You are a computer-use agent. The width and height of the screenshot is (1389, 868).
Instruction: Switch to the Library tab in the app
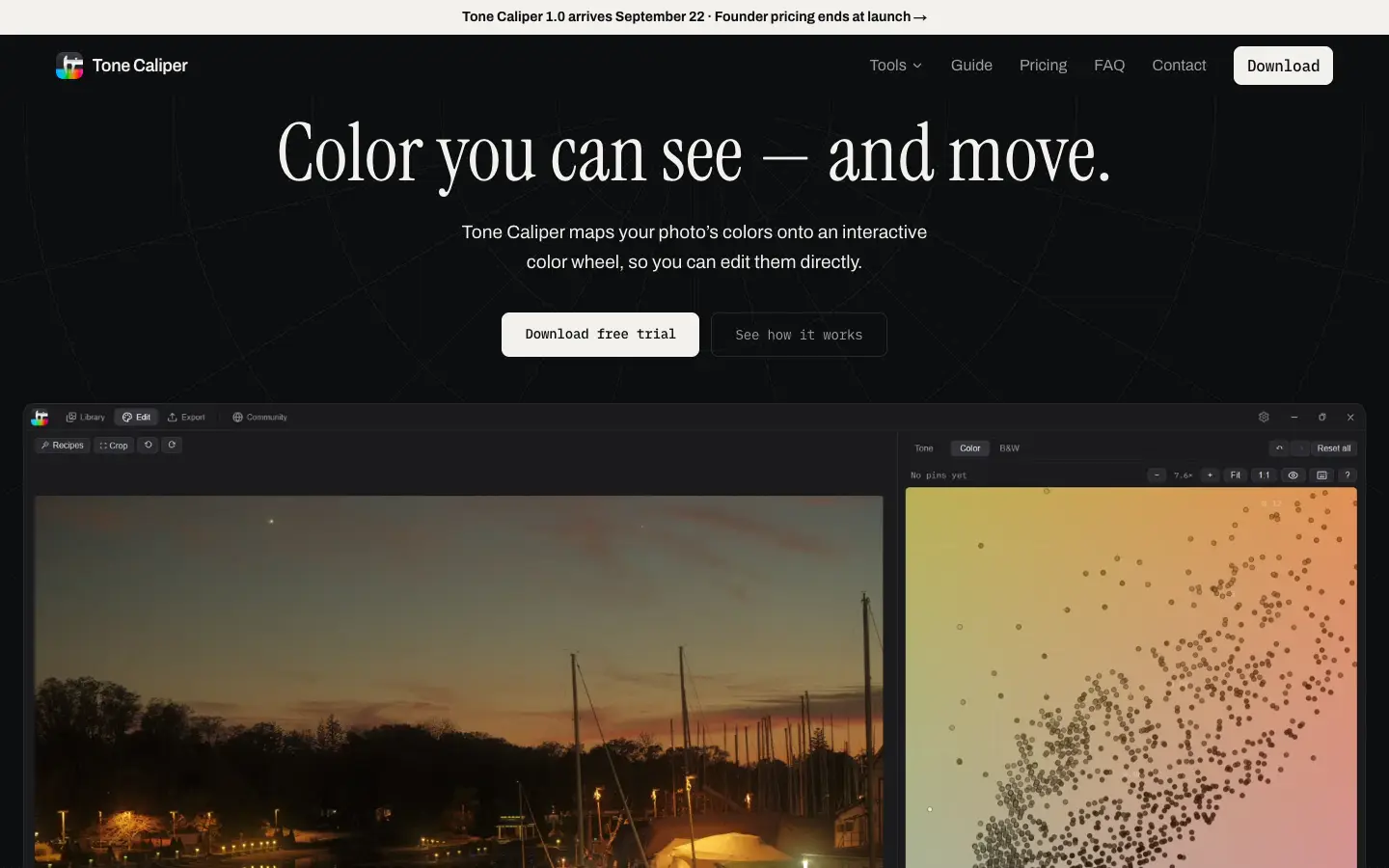pos(85,418)
